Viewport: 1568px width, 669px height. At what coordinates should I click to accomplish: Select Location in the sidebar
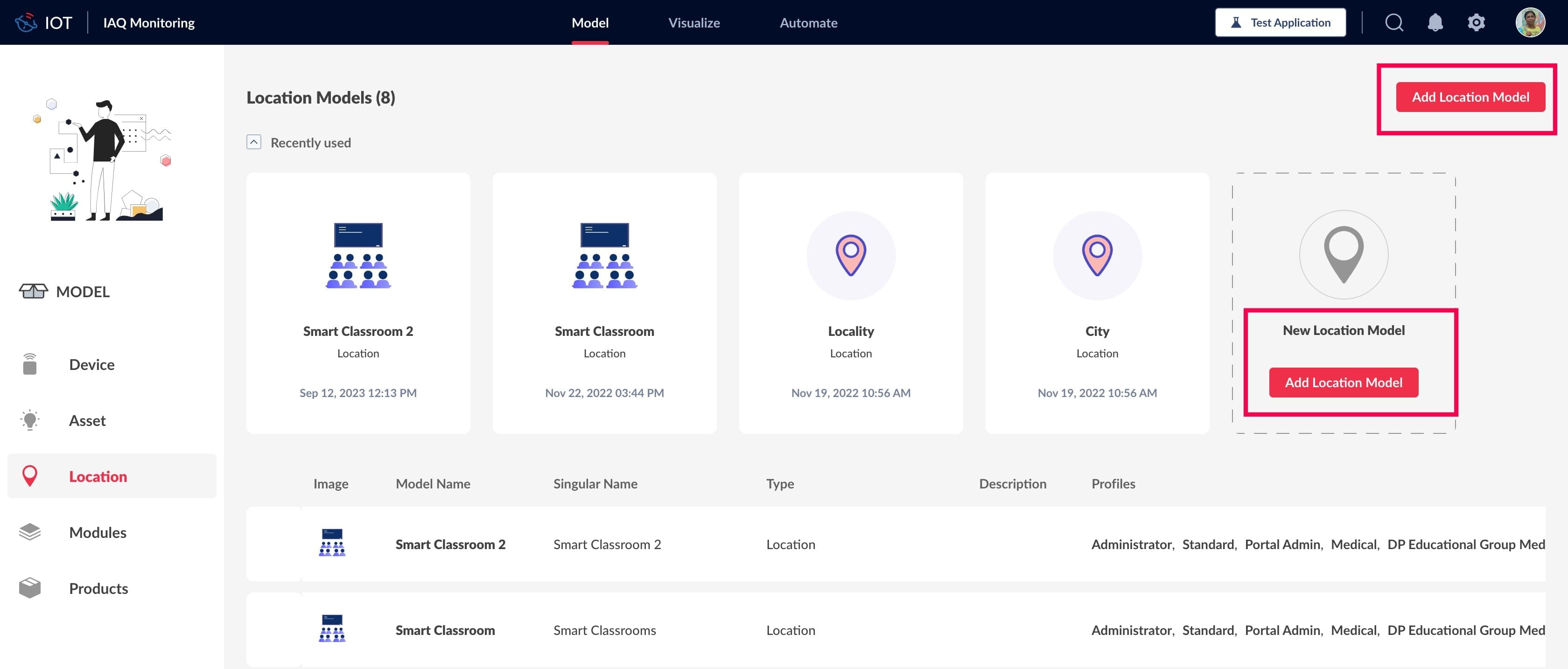coord(98,477)
